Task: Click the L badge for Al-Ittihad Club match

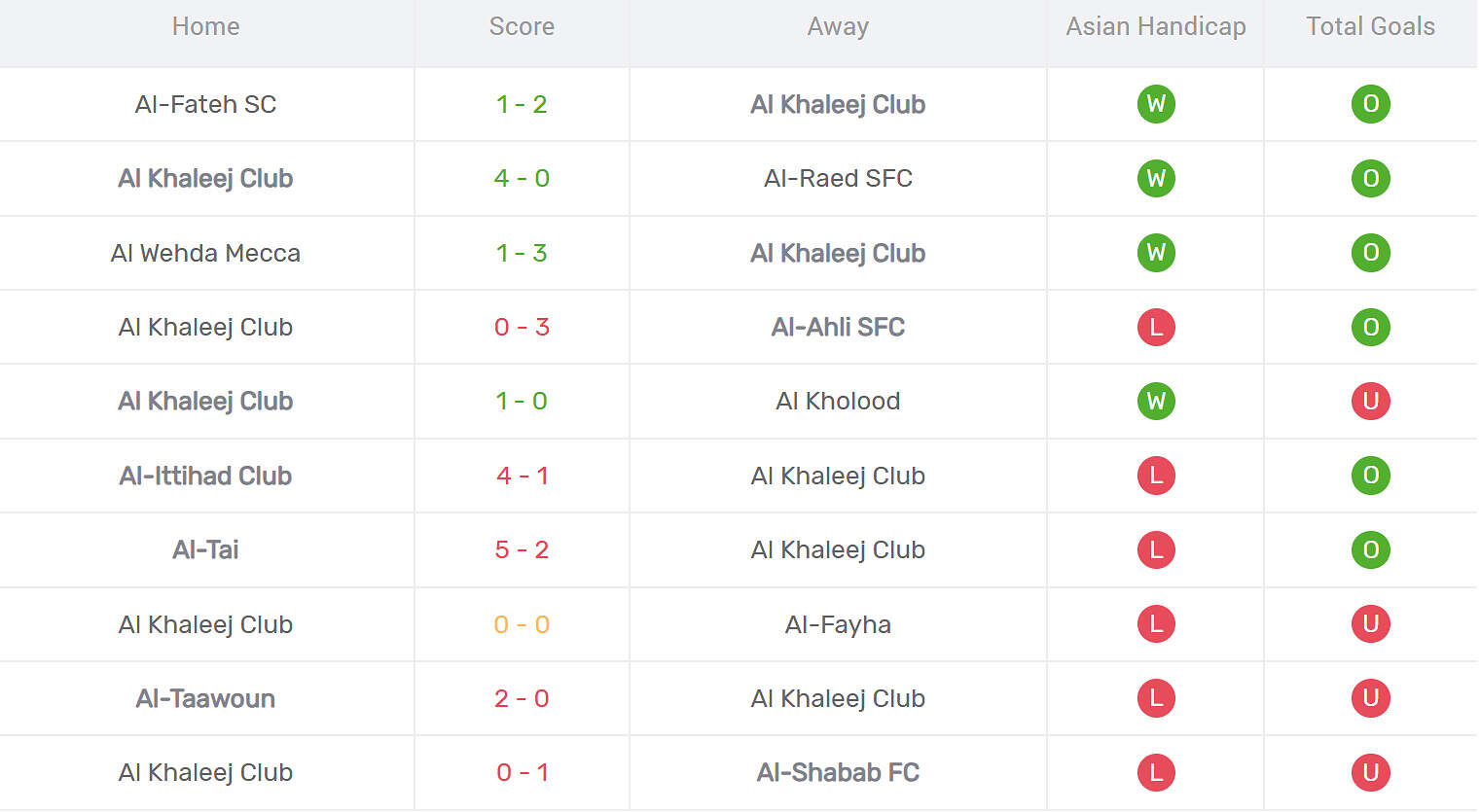Action: (1156, 476)
